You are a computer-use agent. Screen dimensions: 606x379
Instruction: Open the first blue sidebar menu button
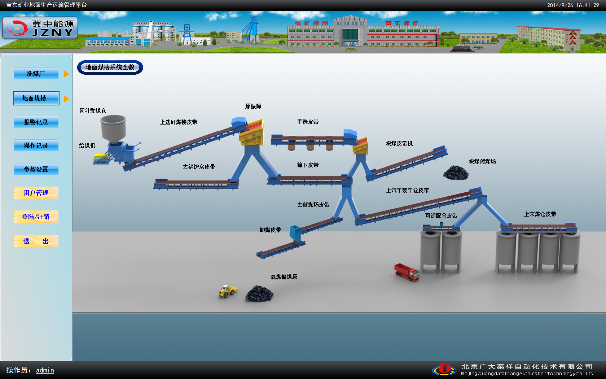(36, 73)
